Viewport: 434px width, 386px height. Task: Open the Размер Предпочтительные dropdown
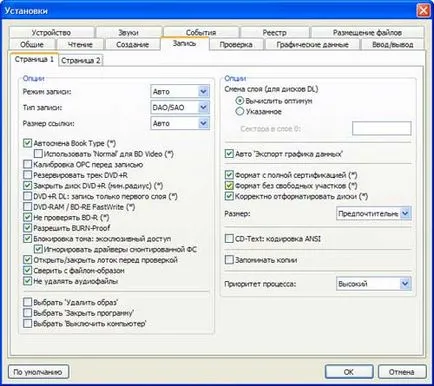(374, 213)
